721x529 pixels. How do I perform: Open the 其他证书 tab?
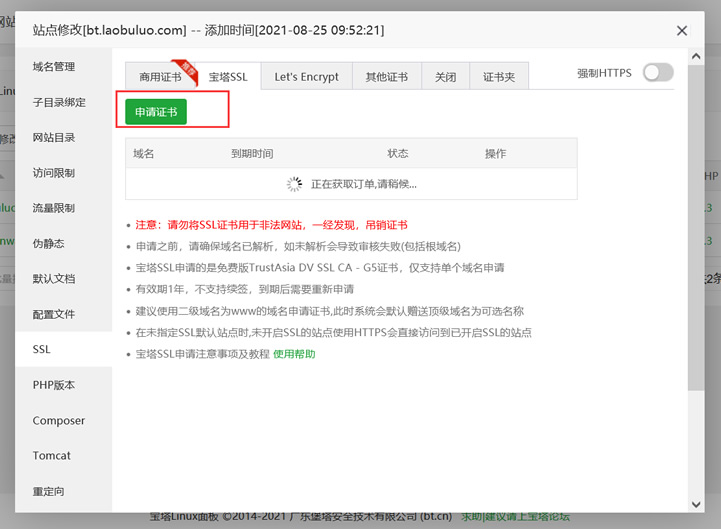[387, 77]
